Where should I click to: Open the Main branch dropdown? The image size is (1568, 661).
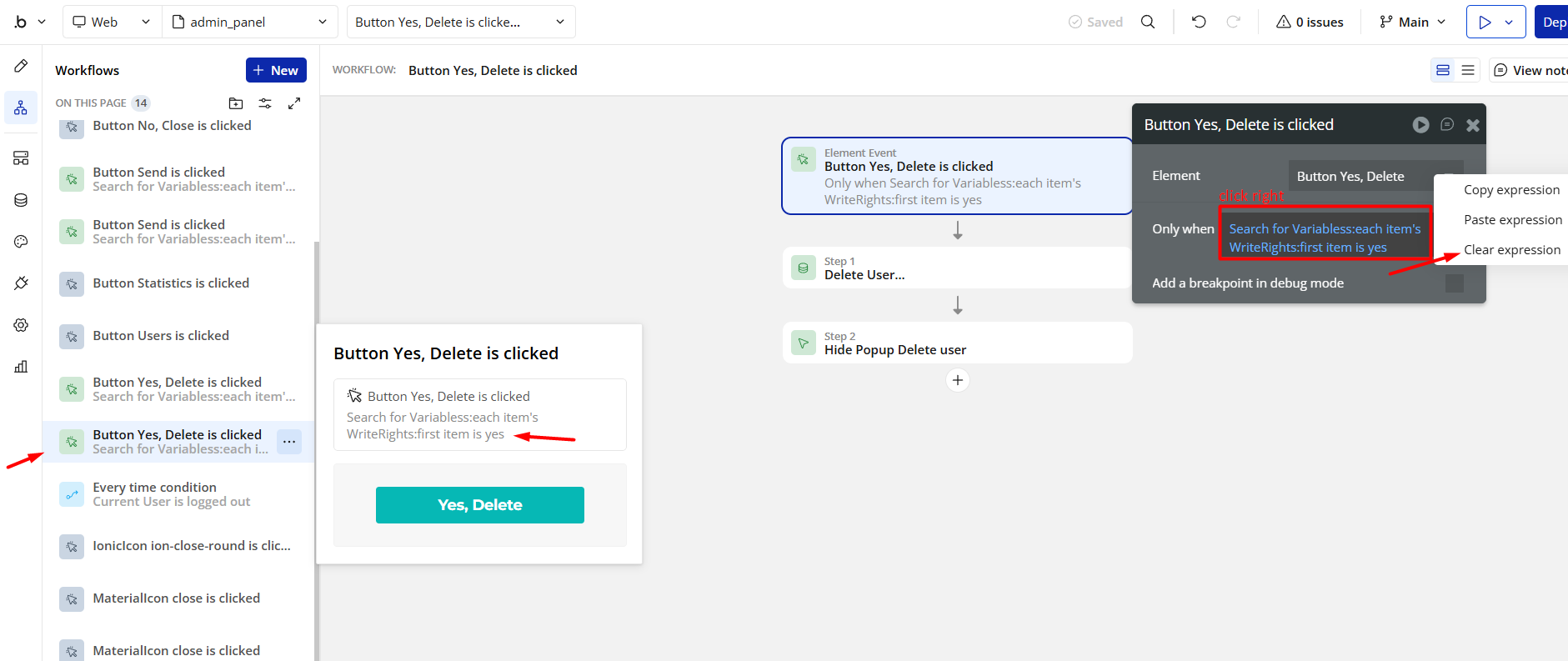1412,22
